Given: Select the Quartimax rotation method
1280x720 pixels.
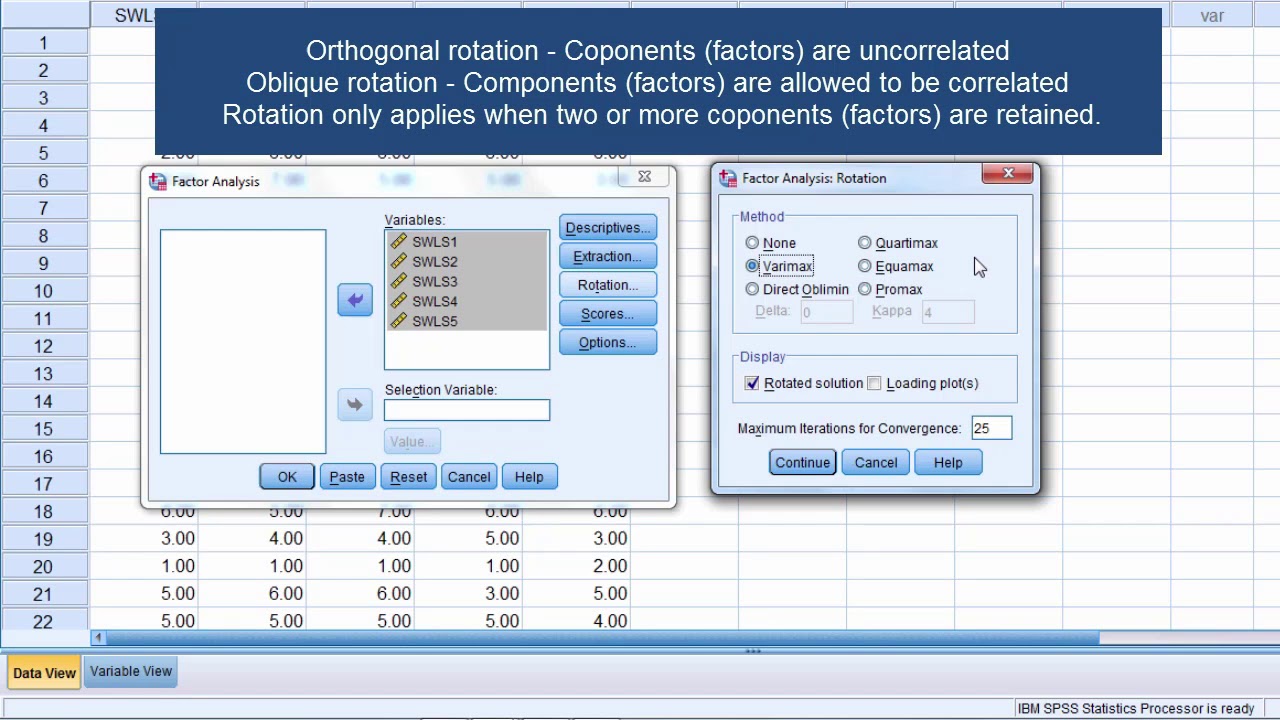Looking at the screenshot, I should 865,243.
